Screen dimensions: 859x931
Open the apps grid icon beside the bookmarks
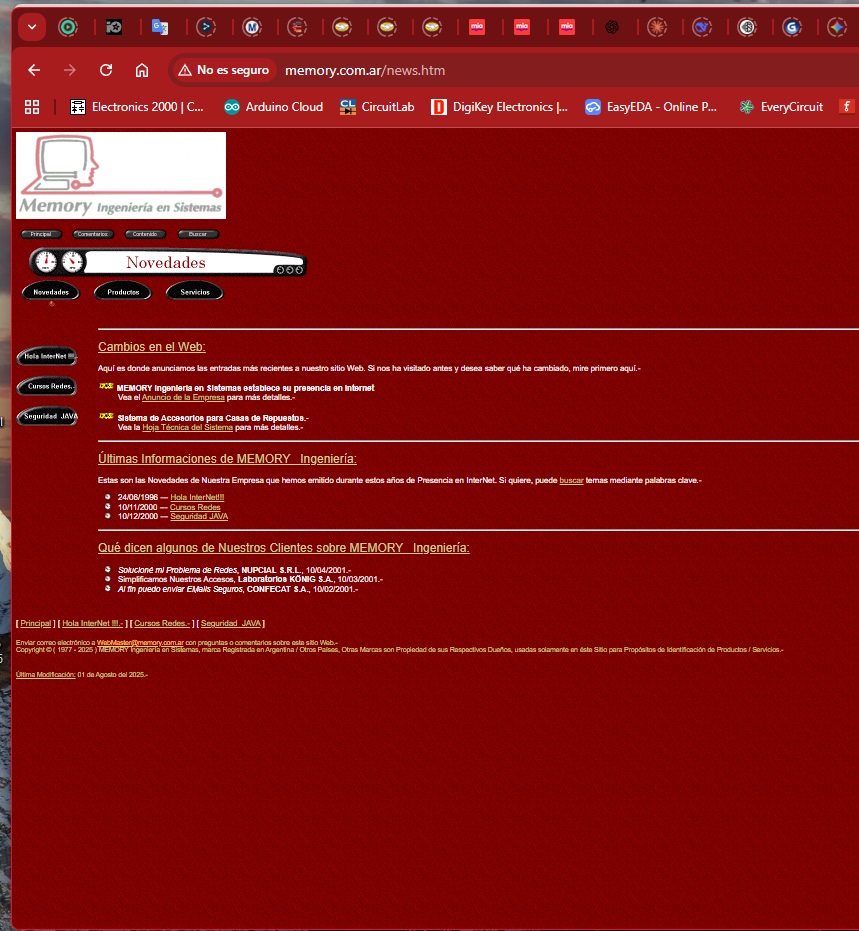click(32, 106)
